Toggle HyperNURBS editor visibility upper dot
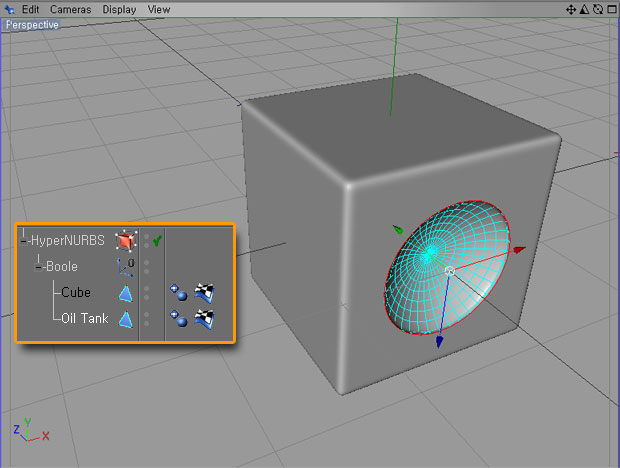 click(x=146, y=236)
